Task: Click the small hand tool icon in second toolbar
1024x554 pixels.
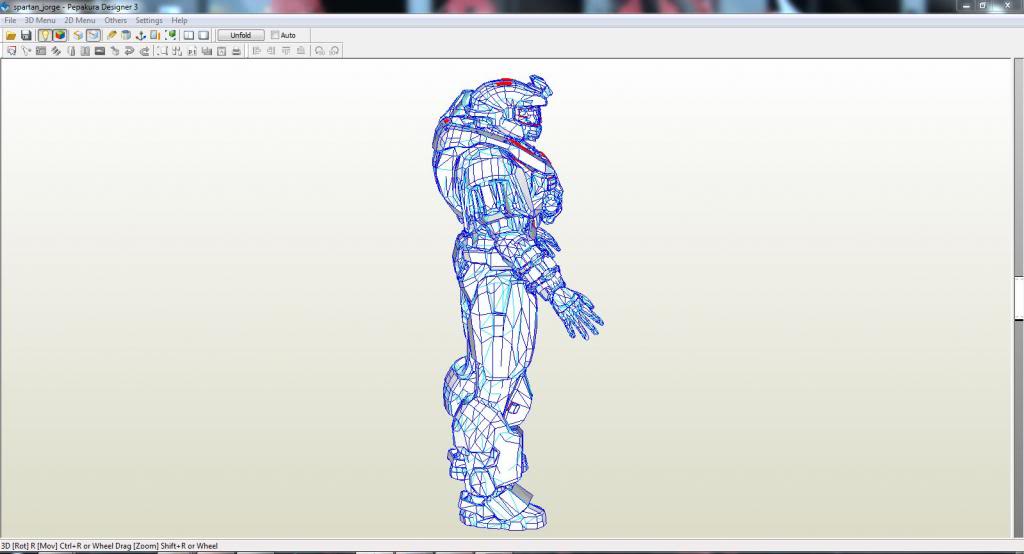Action: point(115,51)
